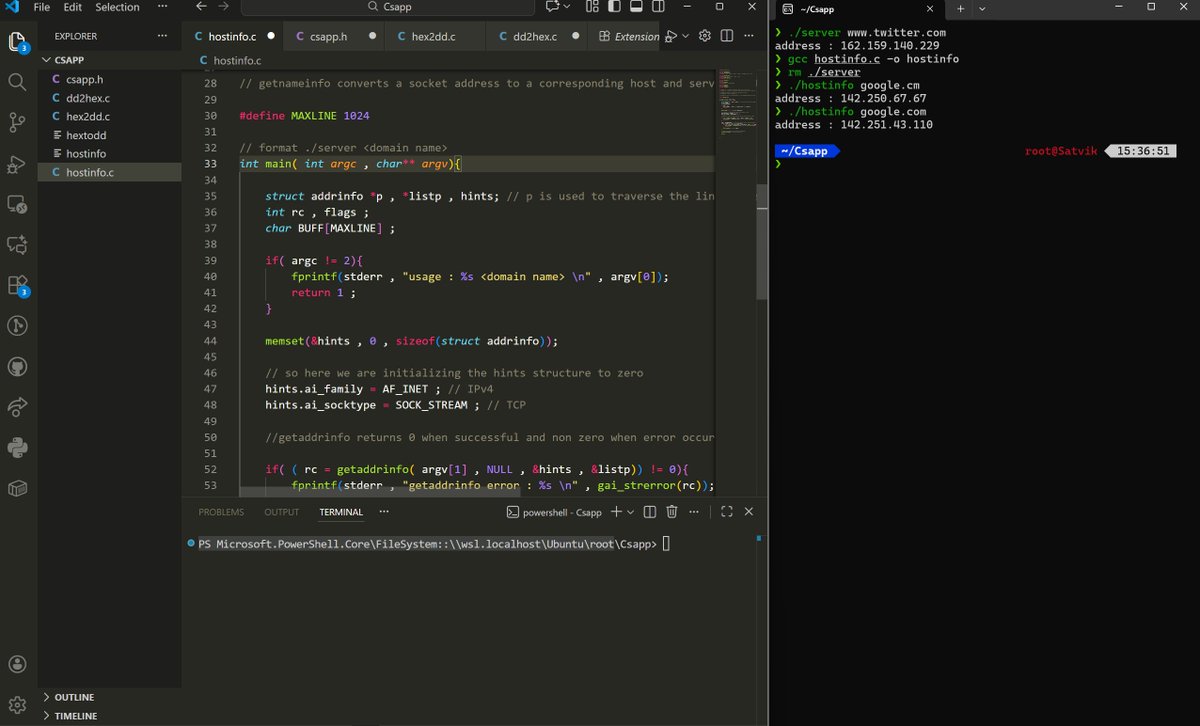Open the Extensions view with badge 3

click(x=17, y=286)
